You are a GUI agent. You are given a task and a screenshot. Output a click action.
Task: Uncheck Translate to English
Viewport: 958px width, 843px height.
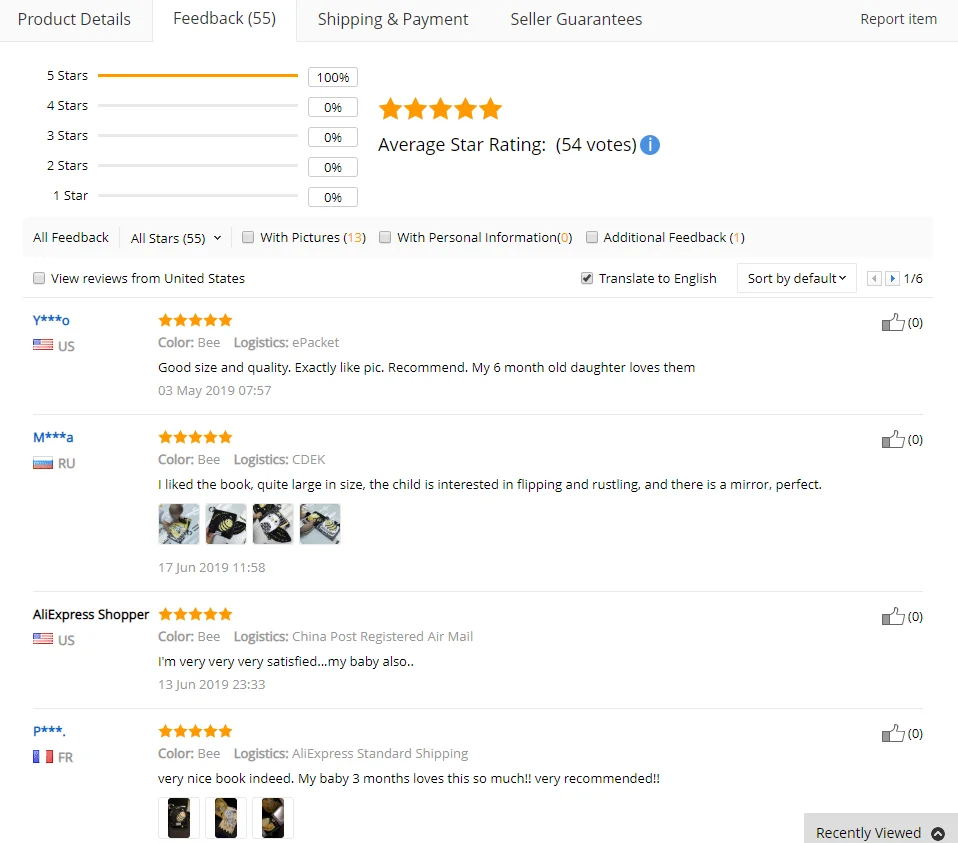pyautogui.click(x=587, y=278)
